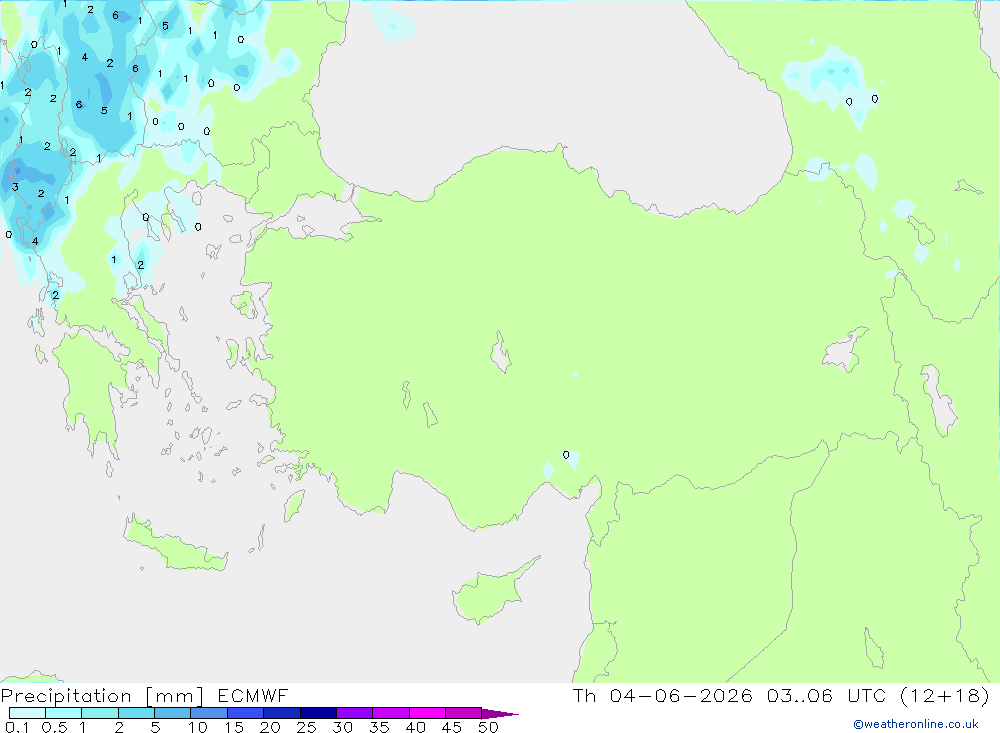Click the 'Precipitation' title word
The image size is (1000, 733).
pyautogui.click(x=66, y=696)
